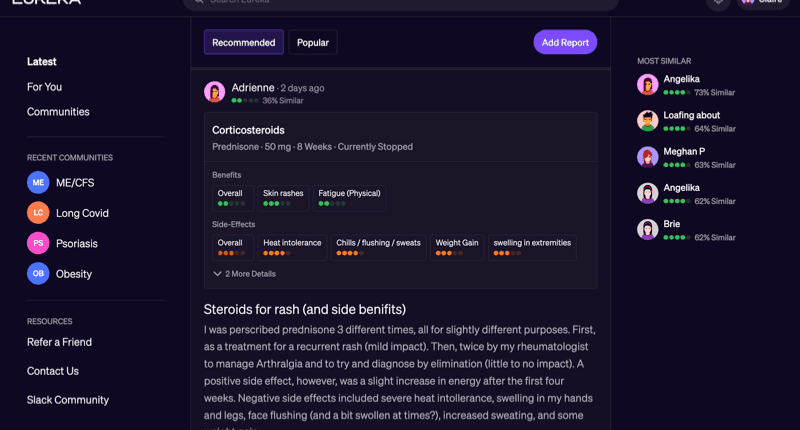Open Loafing about's avatar in Most Similar

pos(648,121)
